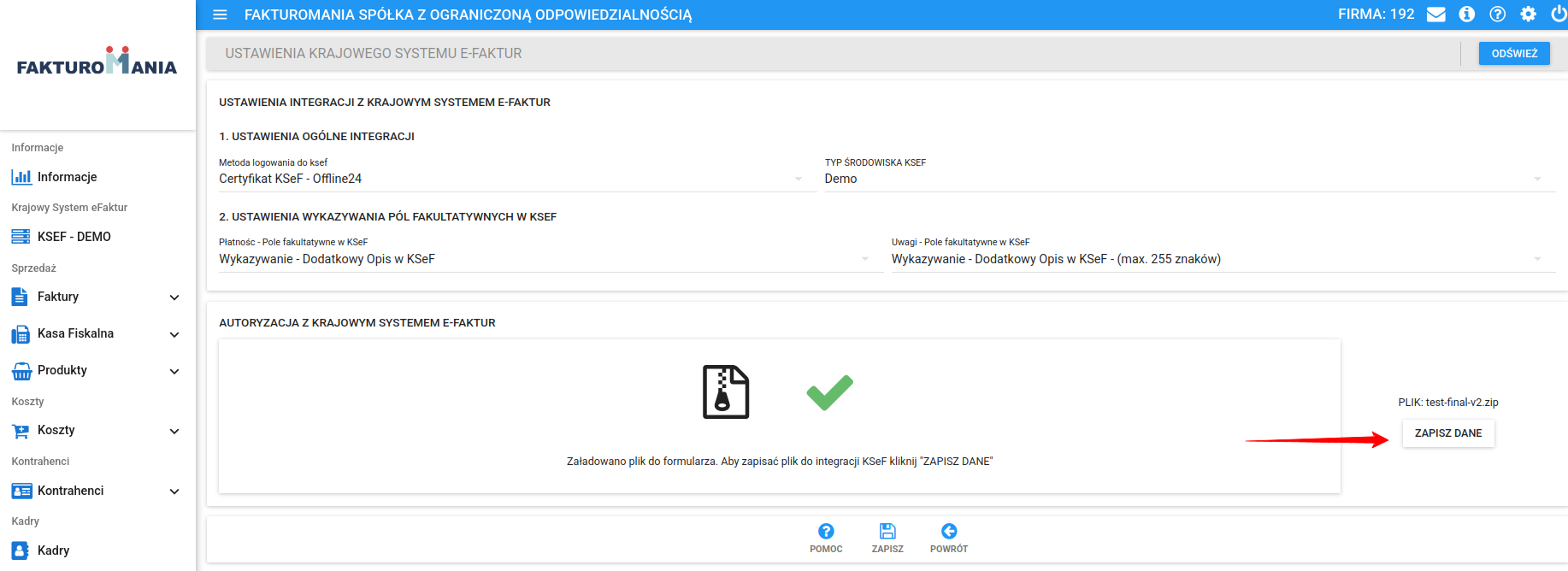Screen dimensions: 1568x571
Task: Click the Produkty basket icon
Action: coord(21,371)
